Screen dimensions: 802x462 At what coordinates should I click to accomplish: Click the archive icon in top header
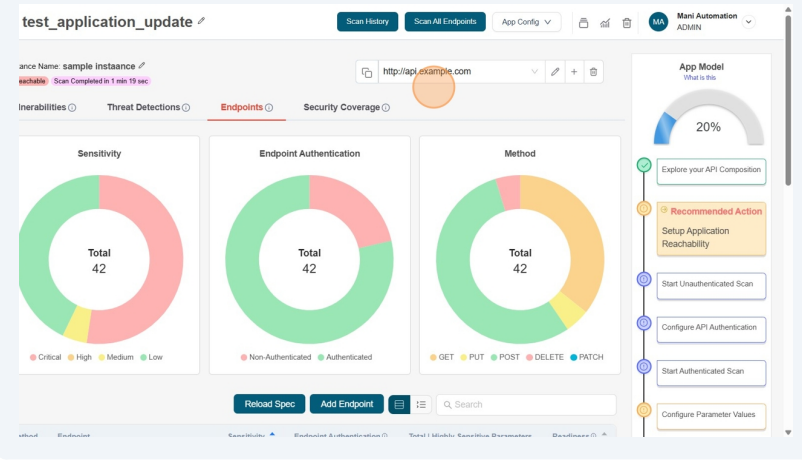point(584,23)
